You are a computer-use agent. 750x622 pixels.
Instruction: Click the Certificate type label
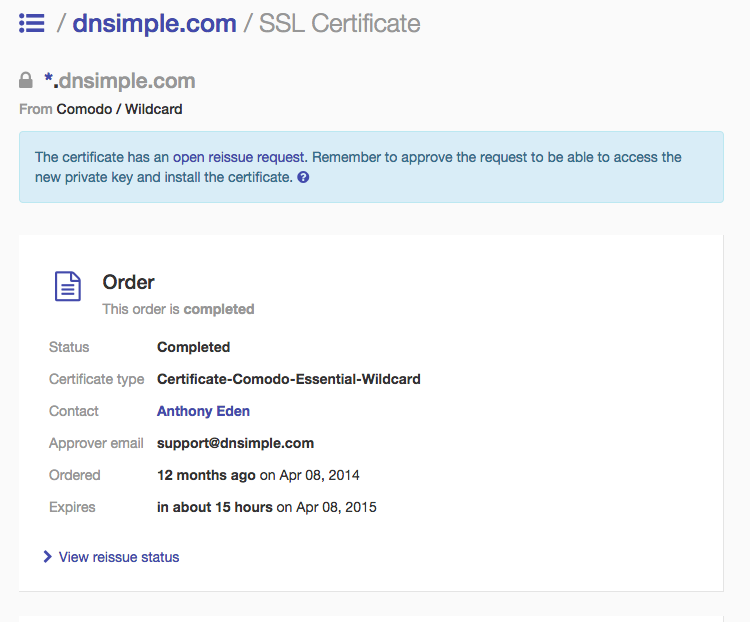coord(96,379)
